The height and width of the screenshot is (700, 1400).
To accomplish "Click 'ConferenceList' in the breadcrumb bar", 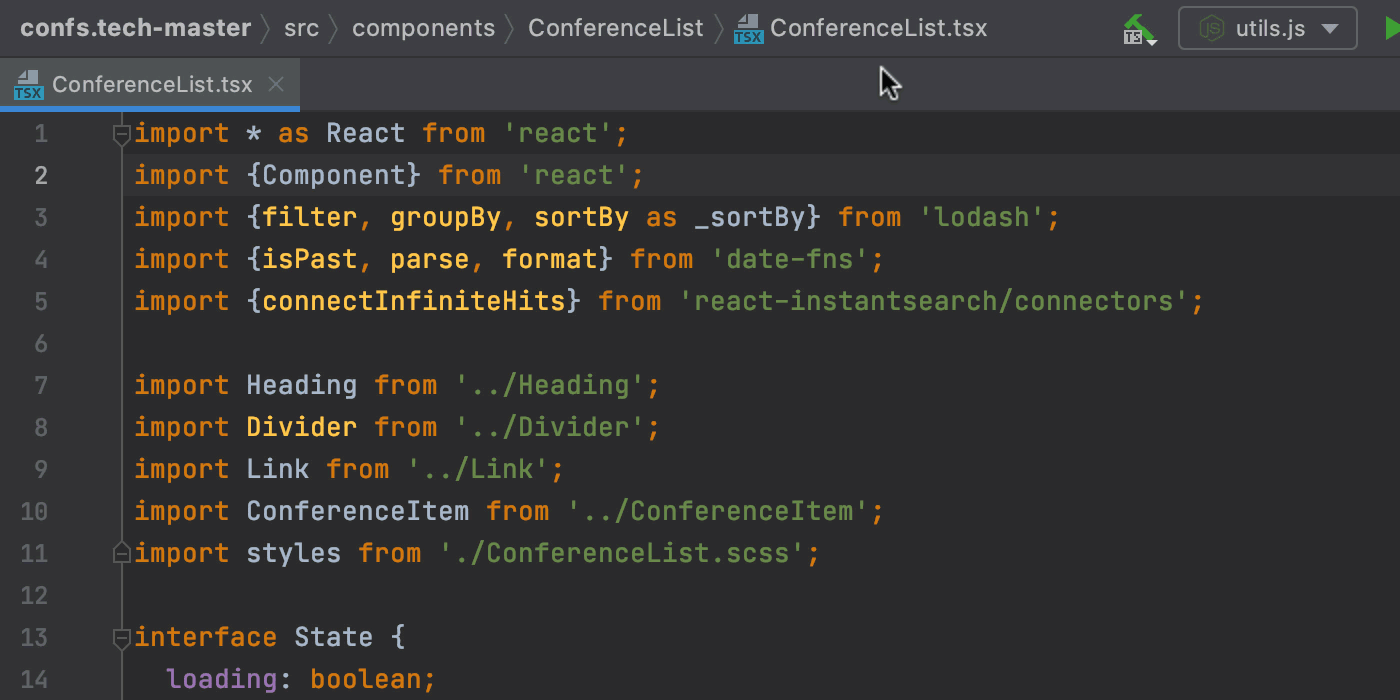I will (x=616, y=28).
